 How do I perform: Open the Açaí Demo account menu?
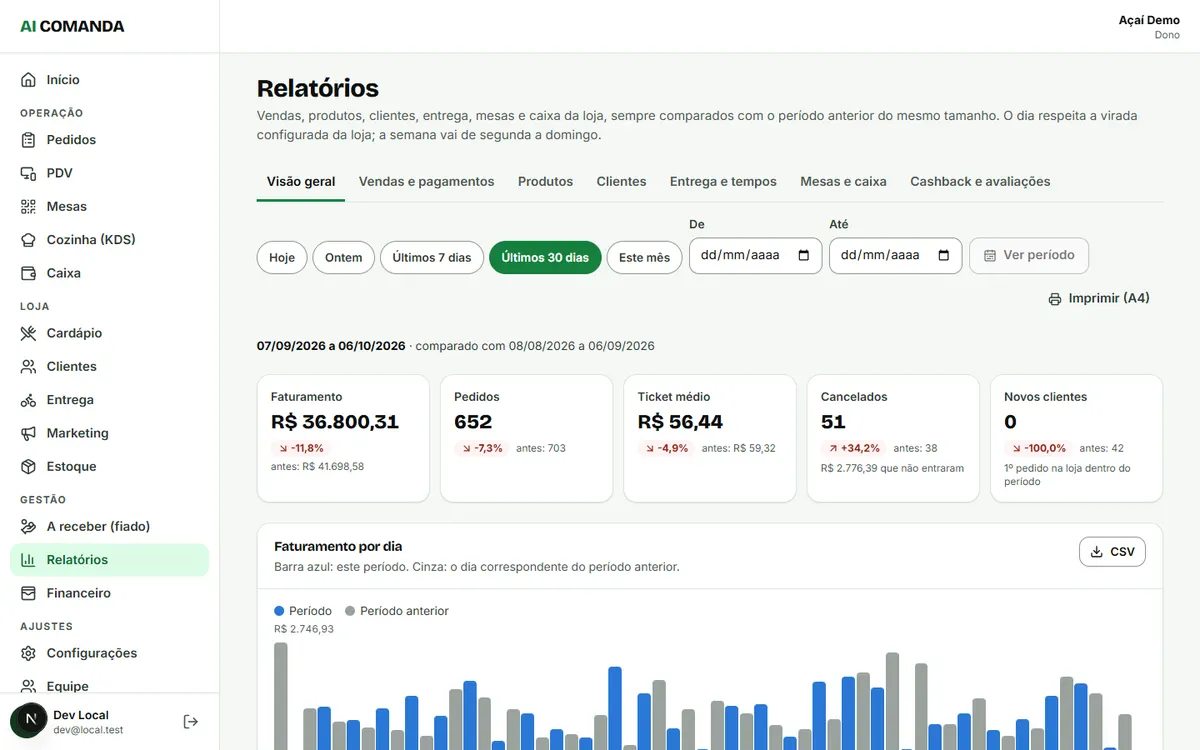click(1149, 27)
